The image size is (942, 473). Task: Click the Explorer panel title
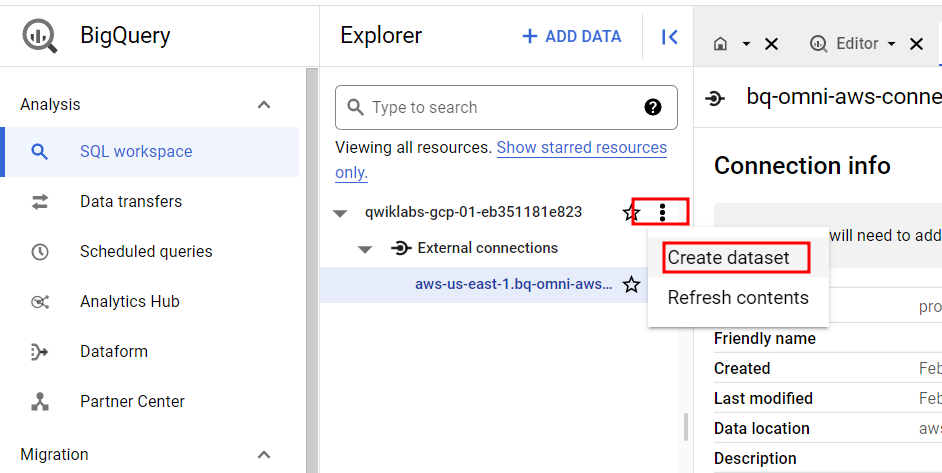381,35
